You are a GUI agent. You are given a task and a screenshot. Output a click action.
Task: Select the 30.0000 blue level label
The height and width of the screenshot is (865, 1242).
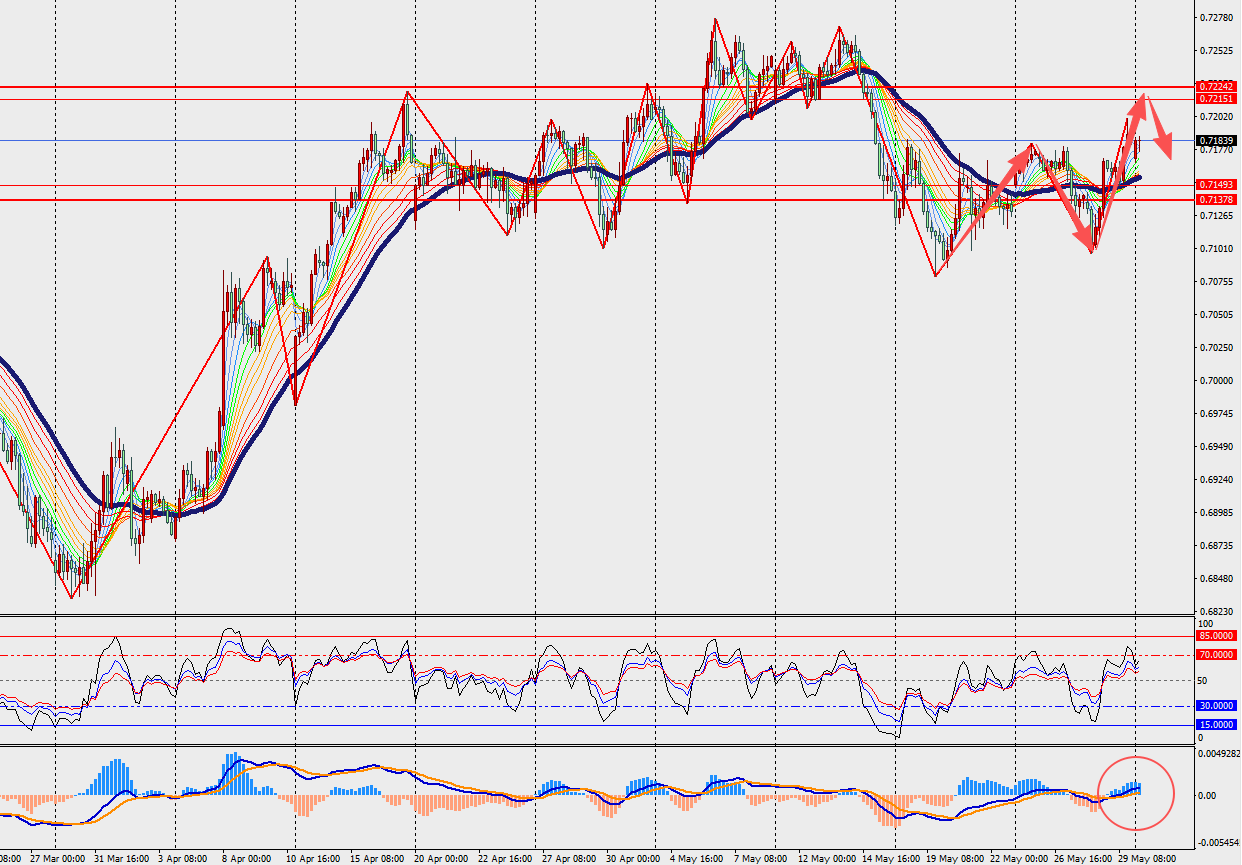[1216, 706]
